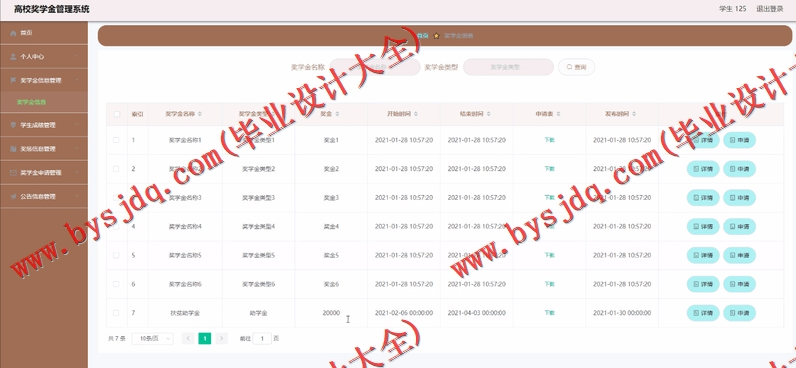Screen dimensions: 796x368
Task: Select page 1 in pagination
Action: tap(205, 339)
